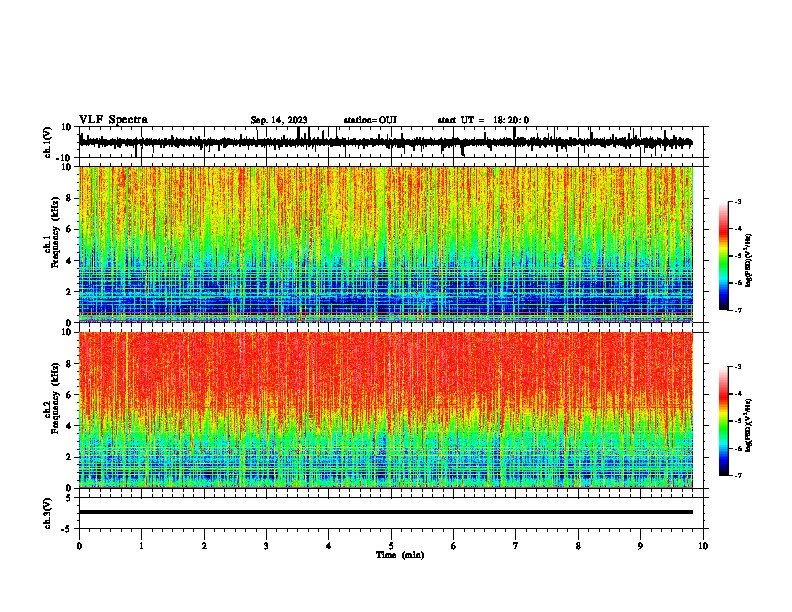Click the 'VLF Spectra' title text
792x612 pixels.
(x=113, y=120)
